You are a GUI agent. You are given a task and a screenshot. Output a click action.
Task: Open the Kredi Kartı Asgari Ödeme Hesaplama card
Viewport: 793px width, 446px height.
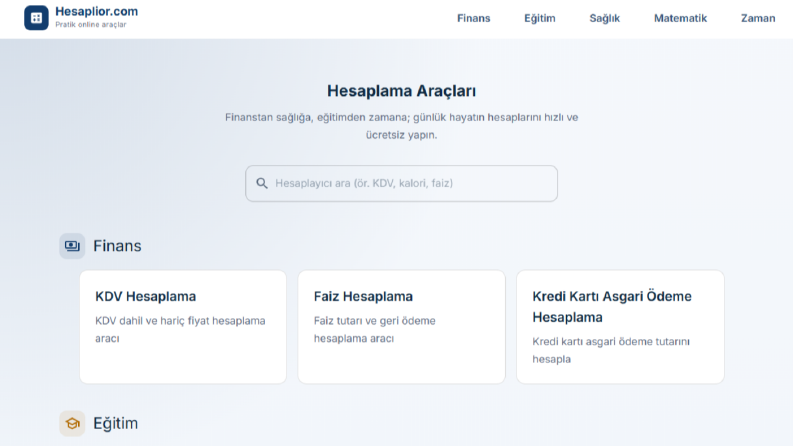pos(620,327)
